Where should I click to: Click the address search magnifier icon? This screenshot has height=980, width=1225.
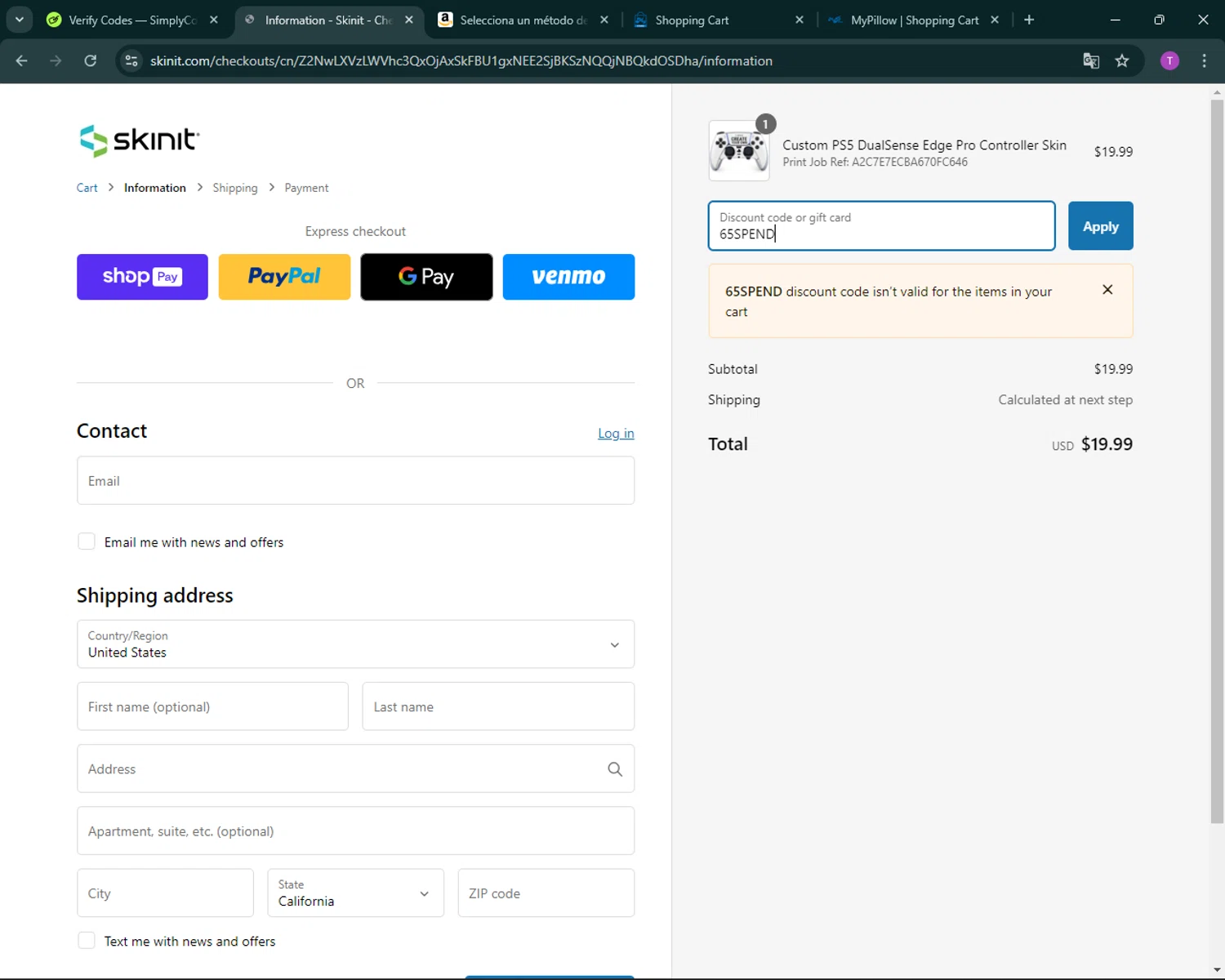coord(615,769)
